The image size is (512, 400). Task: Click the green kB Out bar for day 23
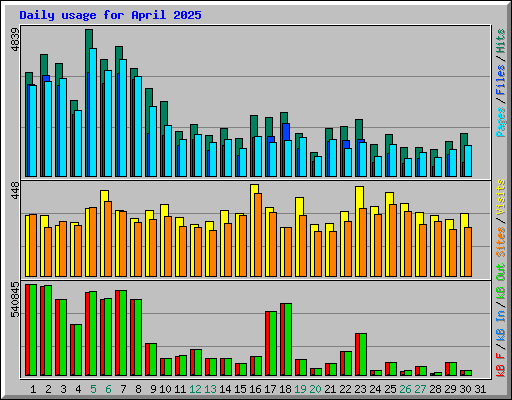coord(363,355)
